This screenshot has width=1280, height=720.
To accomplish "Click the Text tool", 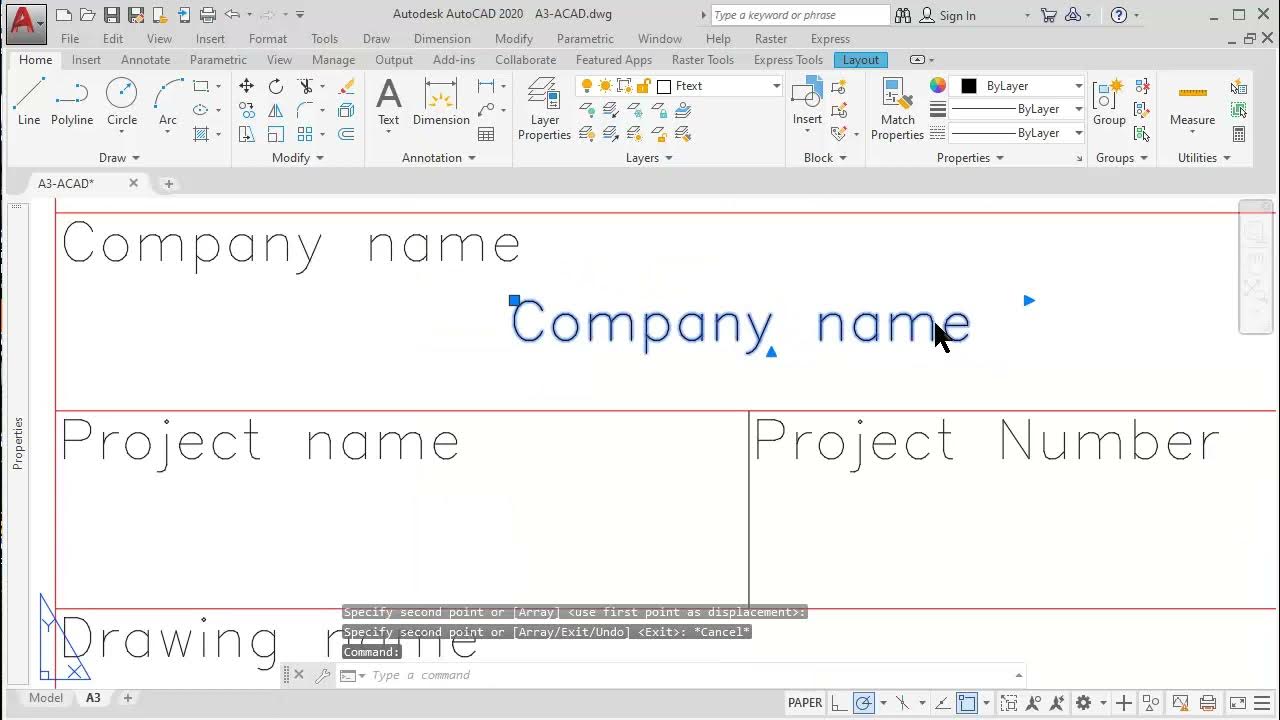I will [388, 102].
